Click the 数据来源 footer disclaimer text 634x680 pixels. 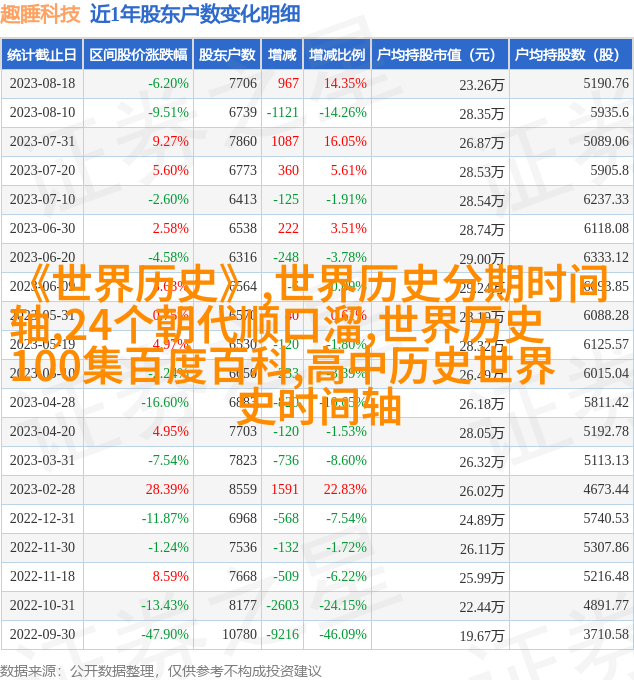[161, 671]
